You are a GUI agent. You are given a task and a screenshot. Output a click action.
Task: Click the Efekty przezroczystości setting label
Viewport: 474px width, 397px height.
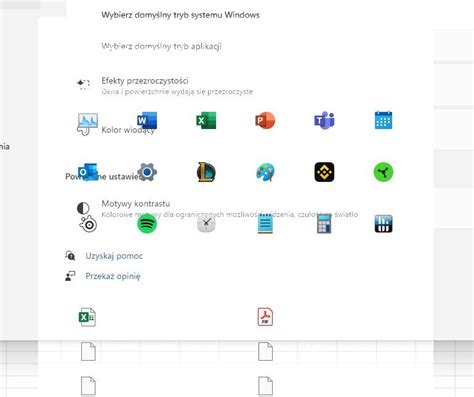click(x=145, y=81)
